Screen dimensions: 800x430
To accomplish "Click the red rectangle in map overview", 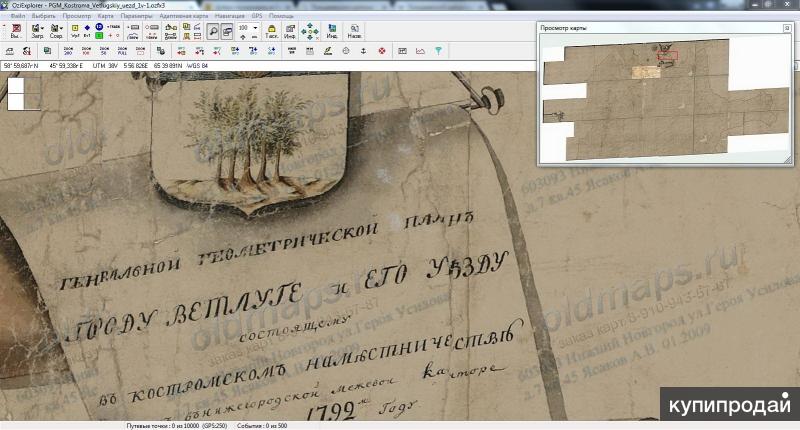I will pyautogui.click(x=667, y=55).
